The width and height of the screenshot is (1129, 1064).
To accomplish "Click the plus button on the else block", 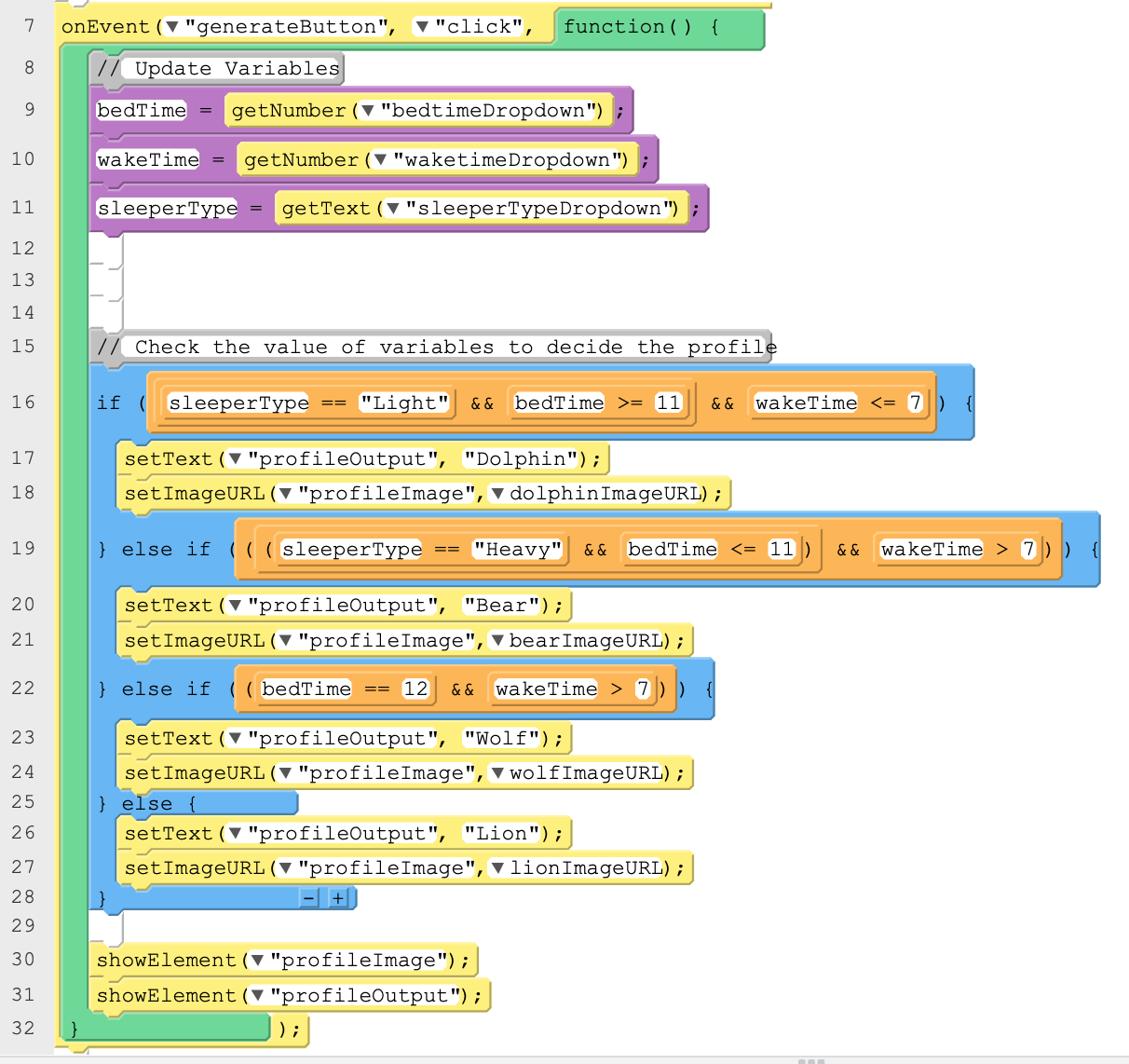I will click(337, 898).
